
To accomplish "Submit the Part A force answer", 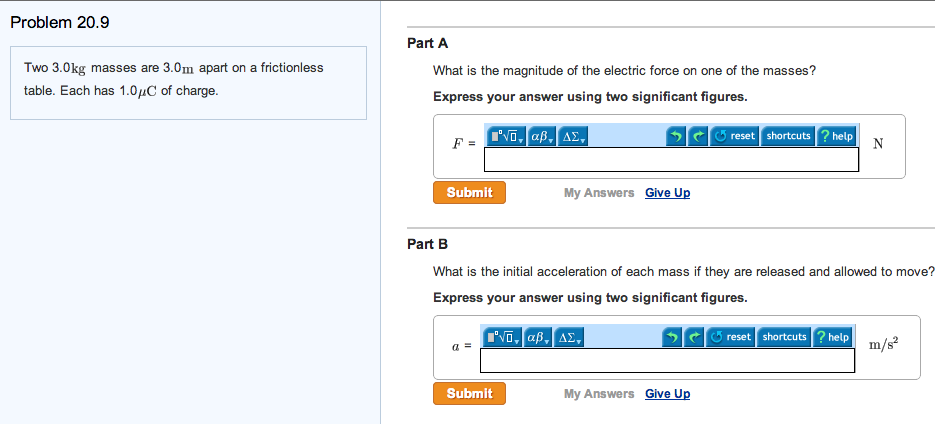I will [469, 192].
